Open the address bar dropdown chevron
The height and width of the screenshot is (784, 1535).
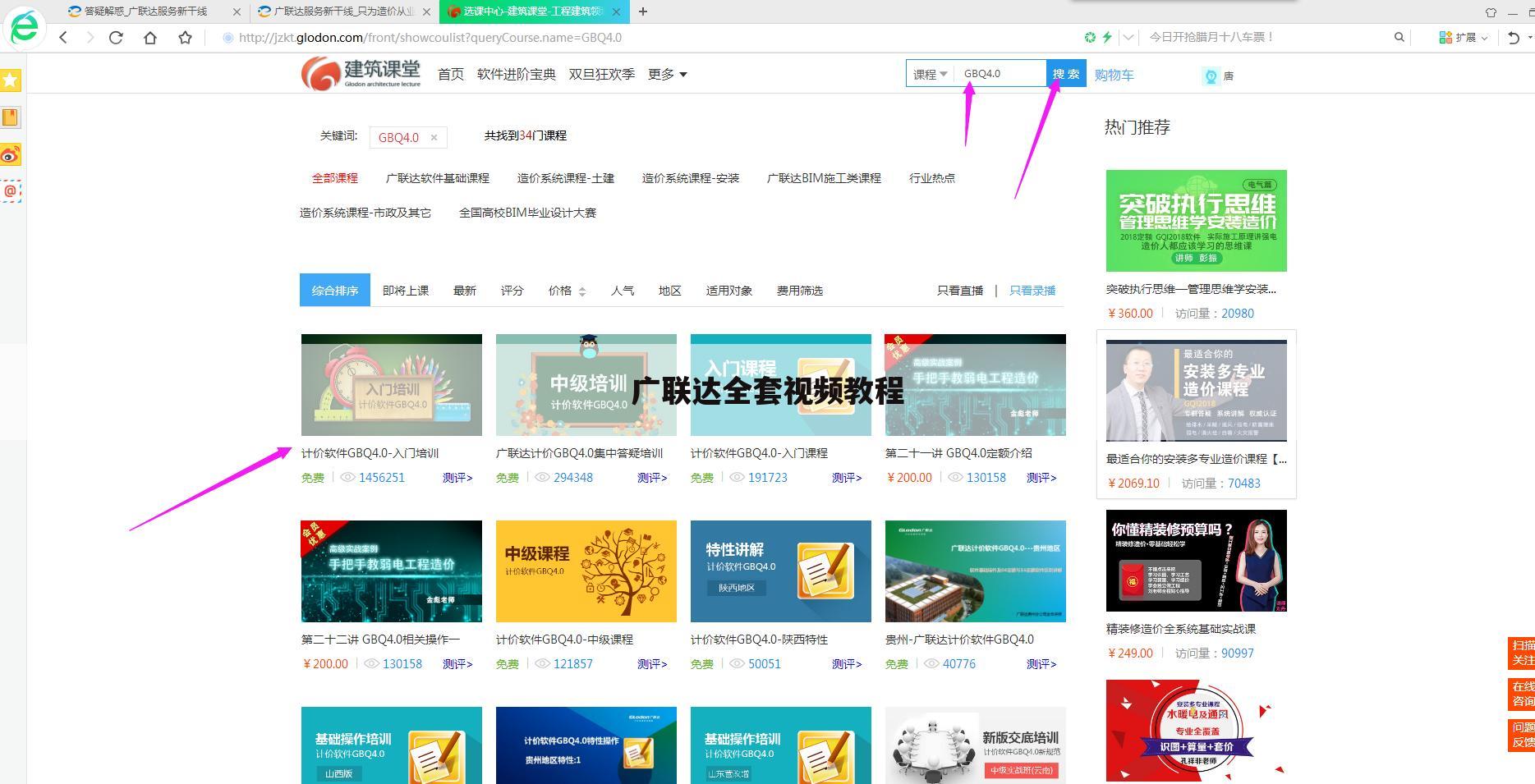[1128, 37]
